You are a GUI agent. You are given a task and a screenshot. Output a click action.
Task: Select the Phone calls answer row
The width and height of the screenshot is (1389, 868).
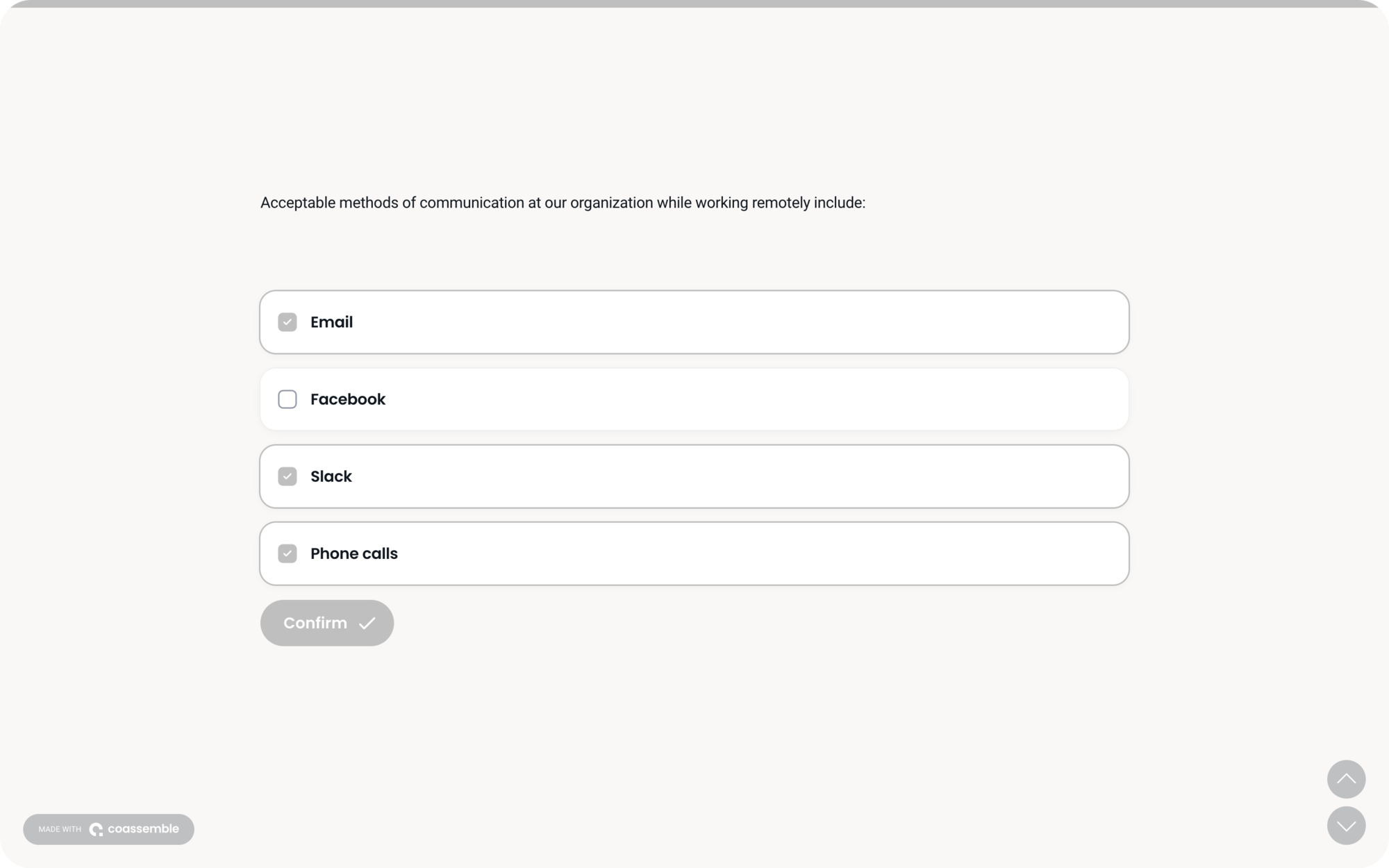[694, 553]
